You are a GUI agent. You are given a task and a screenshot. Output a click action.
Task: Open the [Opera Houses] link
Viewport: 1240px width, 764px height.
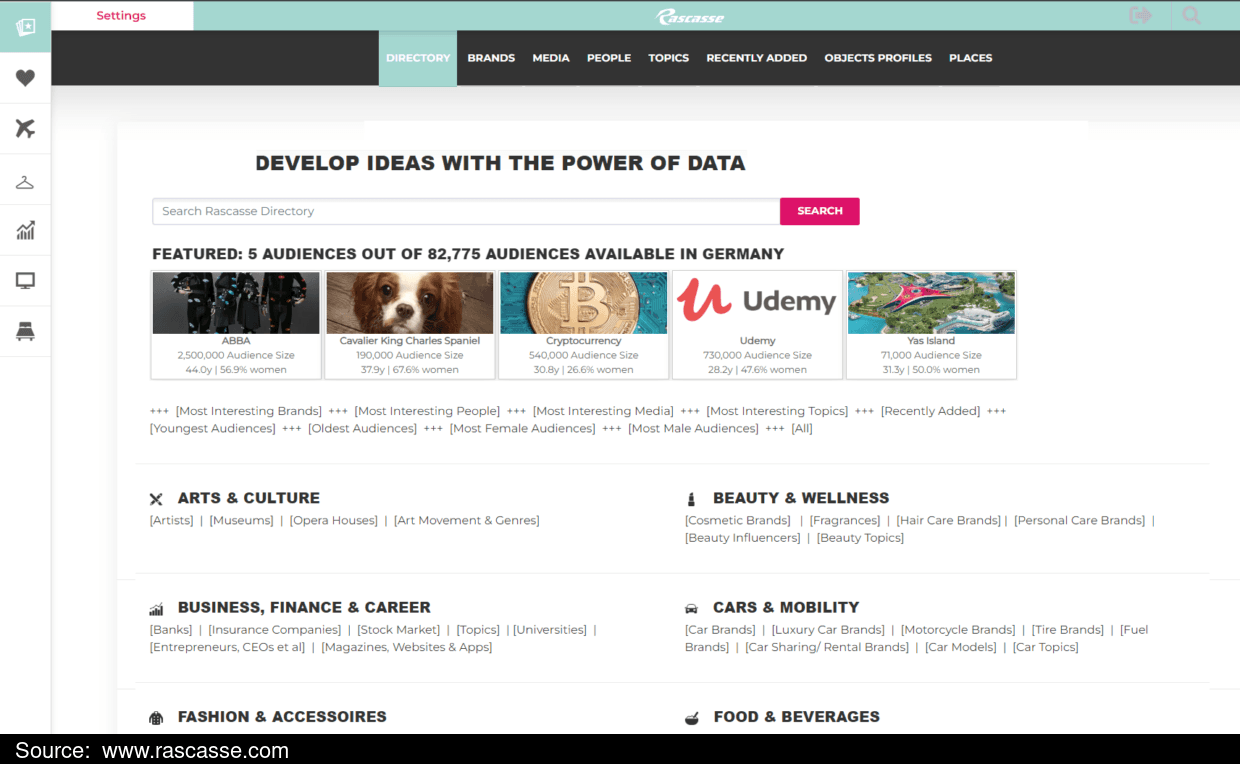click(334, 520)
